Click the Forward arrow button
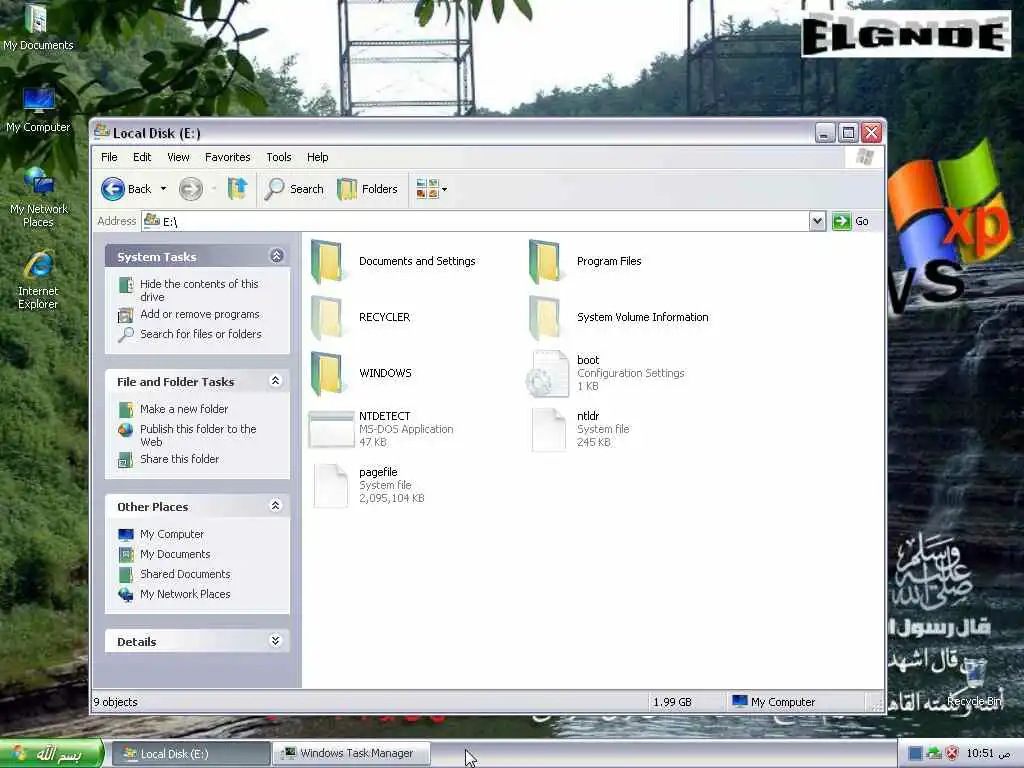This screenshot has height=768, width=1024. click(191, 189)
